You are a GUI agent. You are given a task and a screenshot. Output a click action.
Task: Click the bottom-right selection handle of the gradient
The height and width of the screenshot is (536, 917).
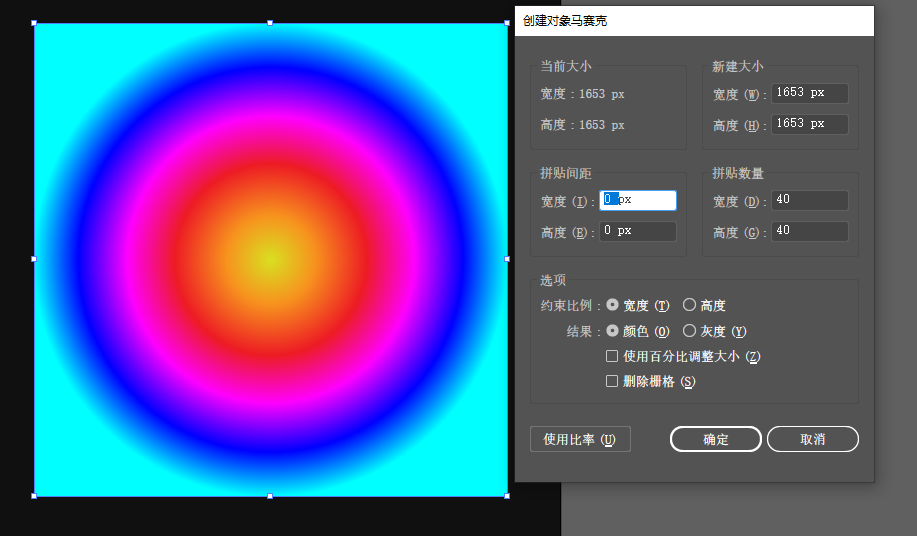pos(507,496)
